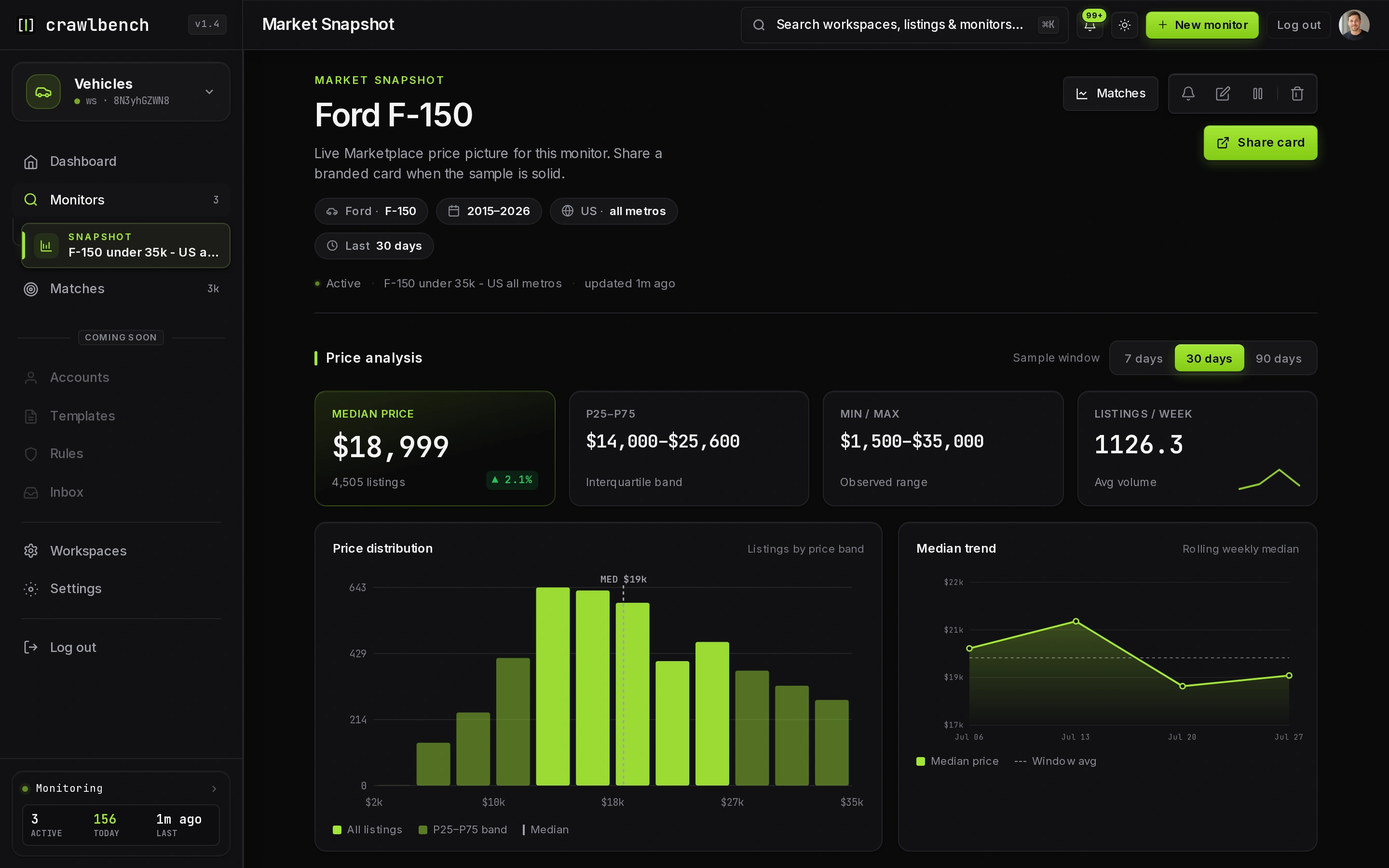Click the search magnifier icon
1389x868 pixels.
coord(759,25)
